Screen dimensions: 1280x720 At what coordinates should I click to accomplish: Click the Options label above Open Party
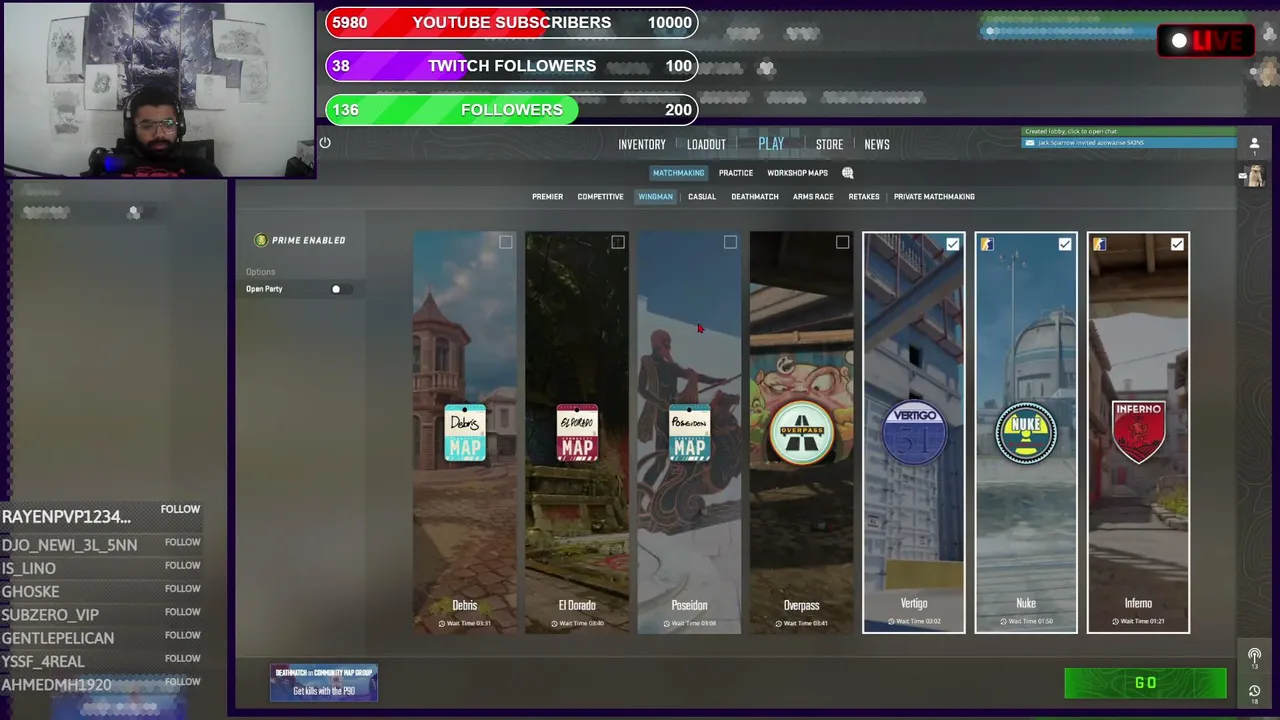tap(260, 272)
